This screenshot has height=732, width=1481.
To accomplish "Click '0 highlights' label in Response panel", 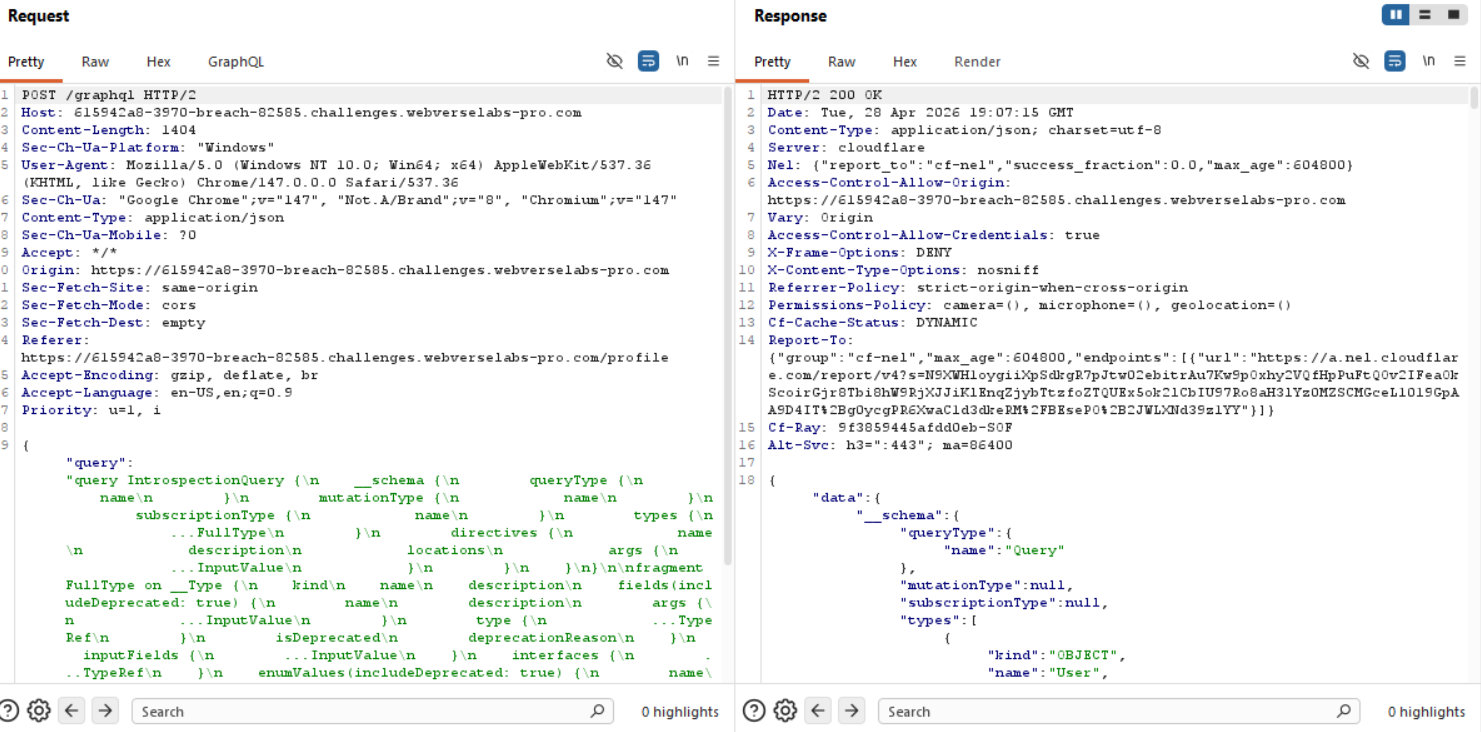I will pyautogui.click(x=1426, y=712).
